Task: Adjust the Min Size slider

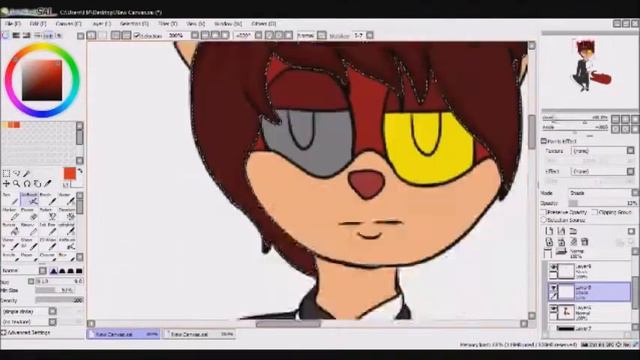Action: click(54, 291)
